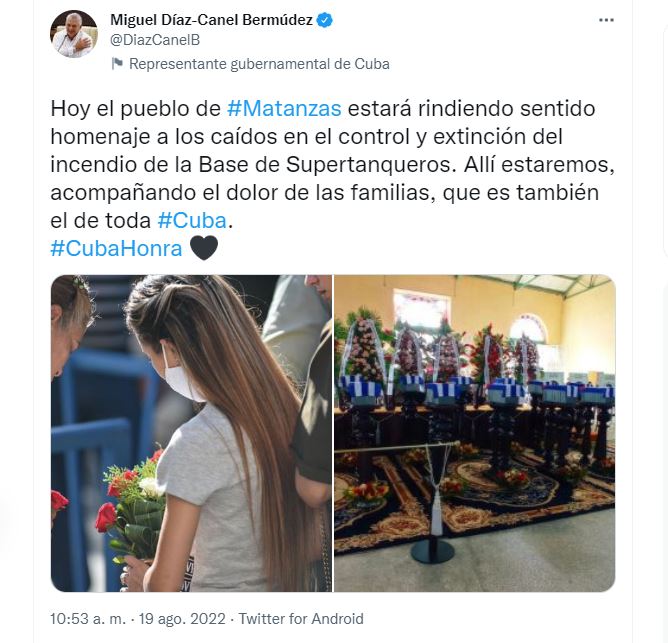
Task: Open the #Matanzas hashtag
Action: pyautogui.click(x=284, y=108)
